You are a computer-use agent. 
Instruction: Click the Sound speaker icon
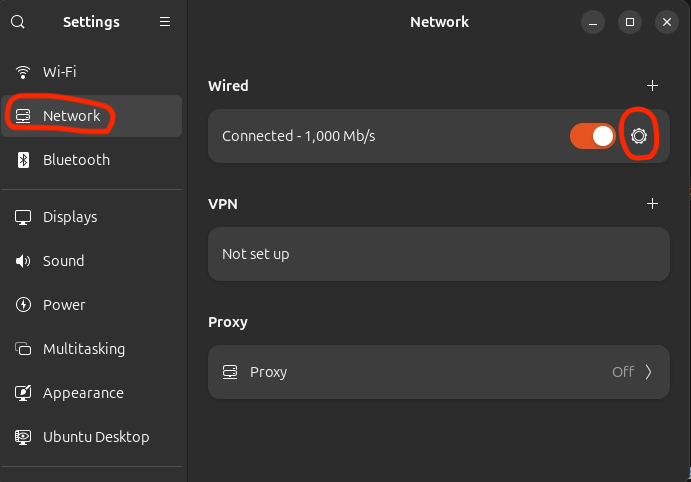23,261
